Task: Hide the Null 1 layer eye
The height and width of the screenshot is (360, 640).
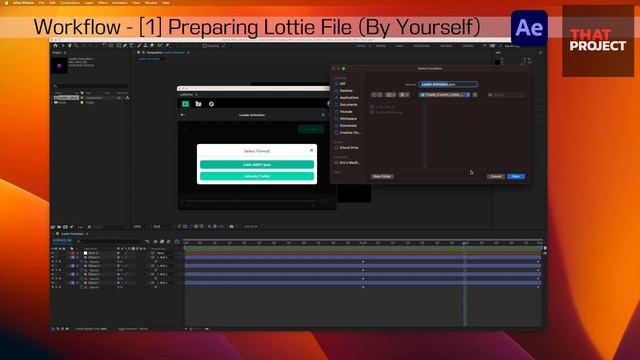Action: 53,253
